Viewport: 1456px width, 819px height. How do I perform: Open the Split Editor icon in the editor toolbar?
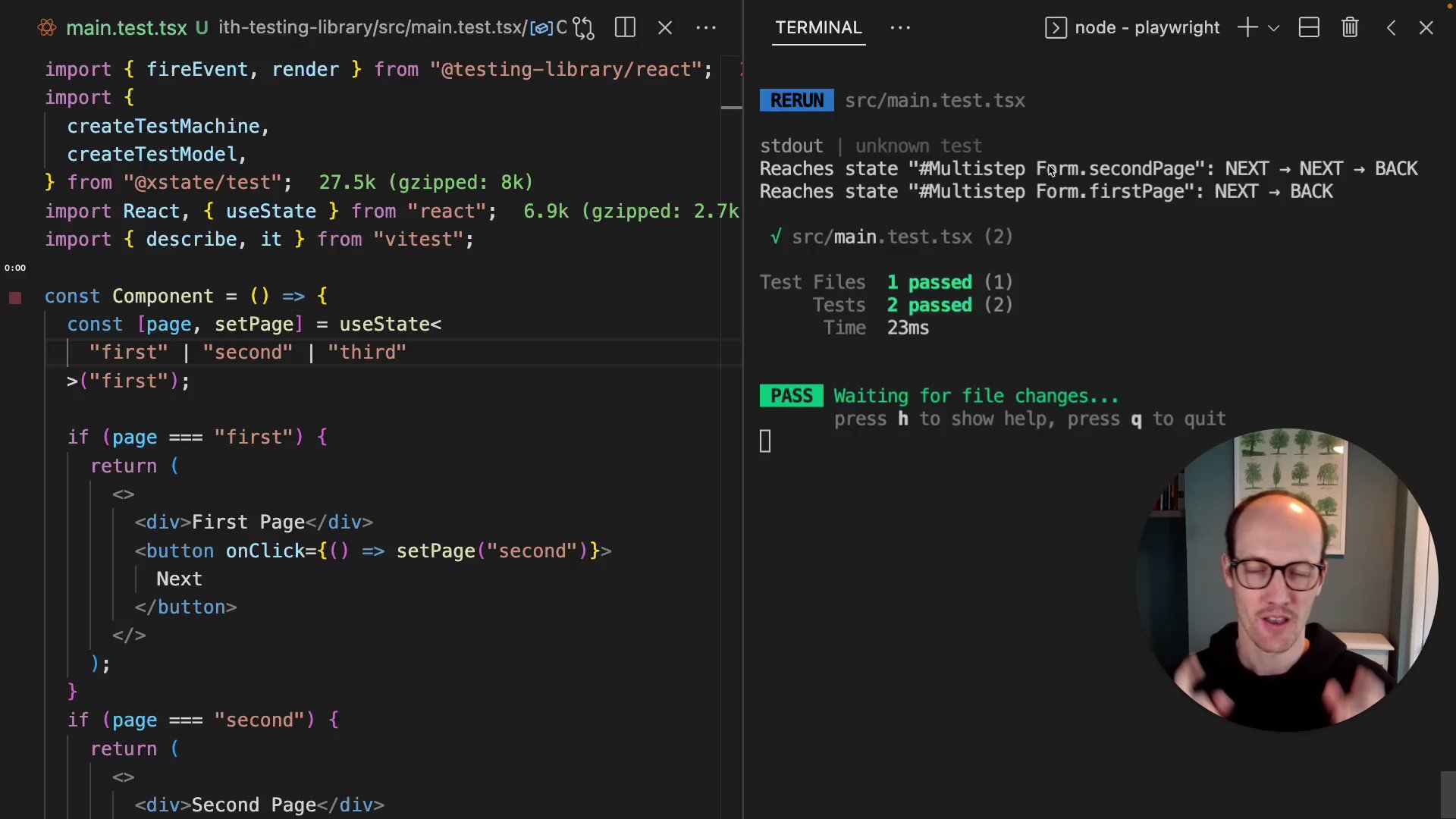(625, 27)
